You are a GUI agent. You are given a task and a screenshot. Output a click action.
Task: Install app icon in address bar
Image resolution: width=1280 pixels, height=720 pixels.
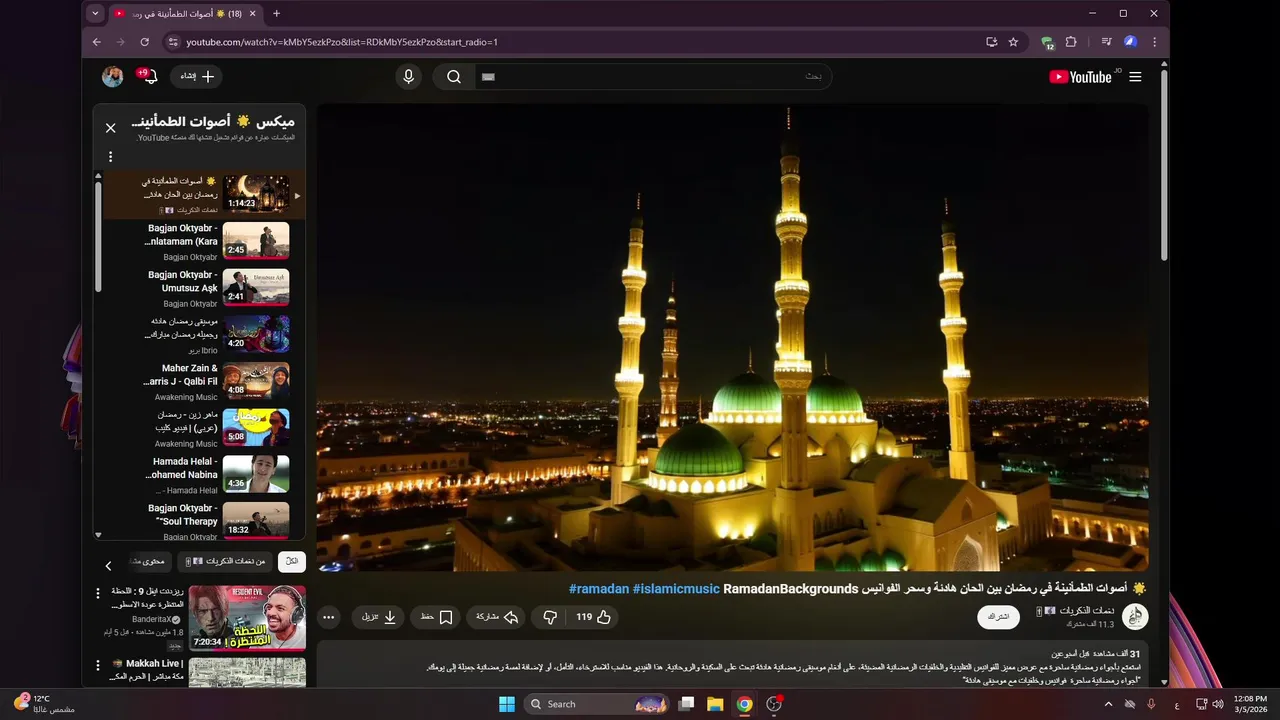point(991,42)
